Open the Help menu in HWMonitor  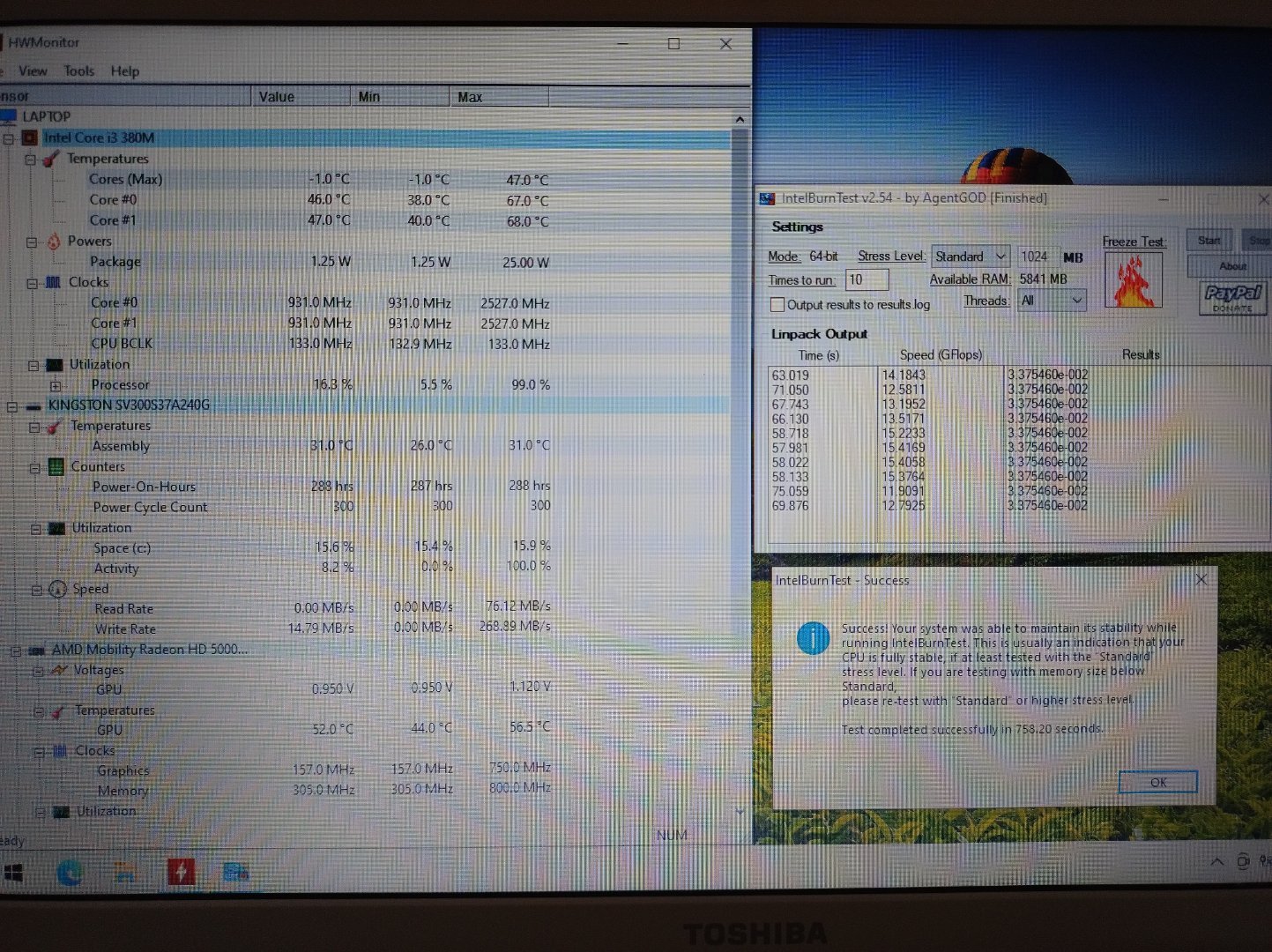[x=125, y=71]
